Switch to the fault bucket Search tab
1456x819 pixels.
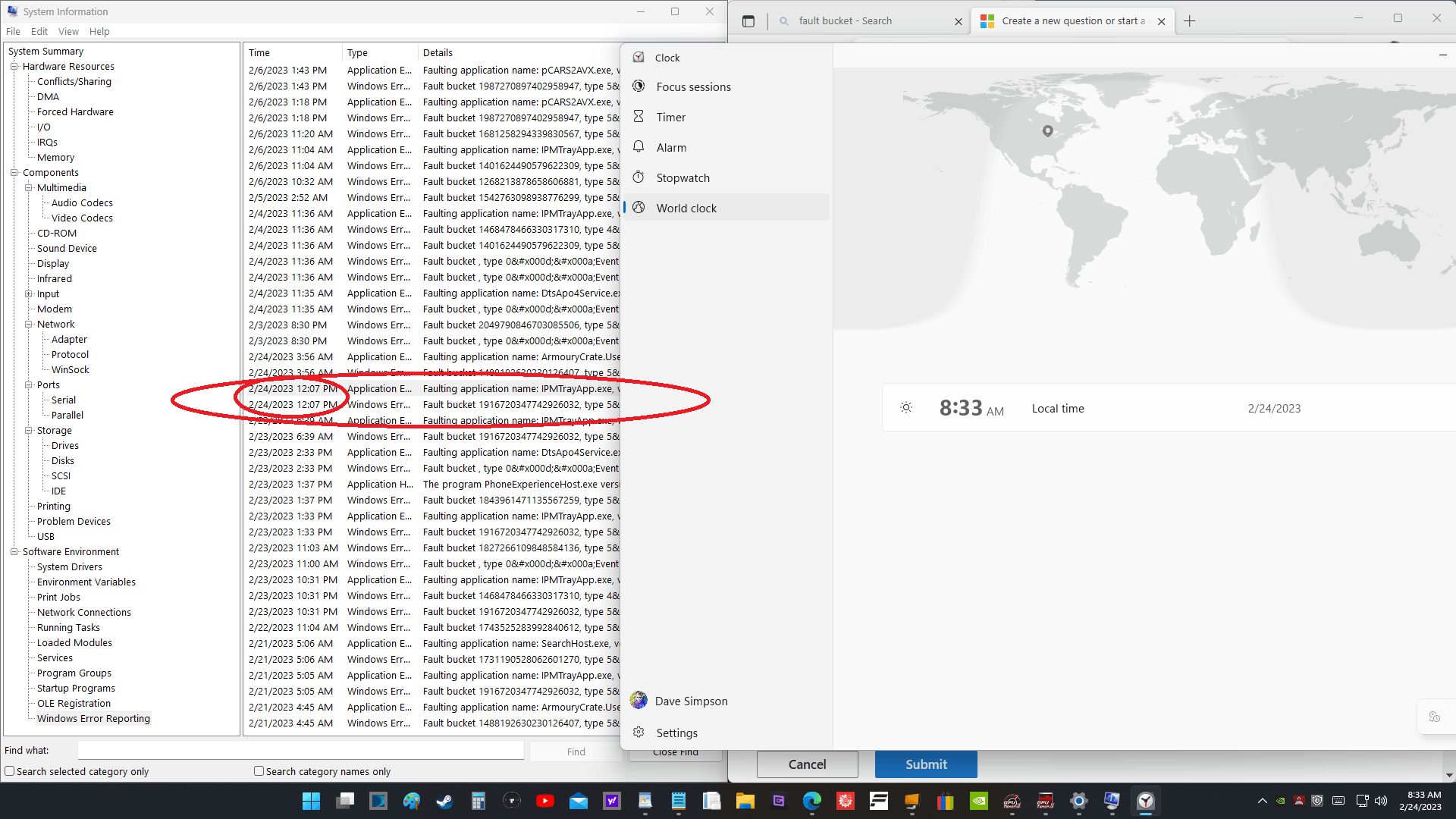845,21
